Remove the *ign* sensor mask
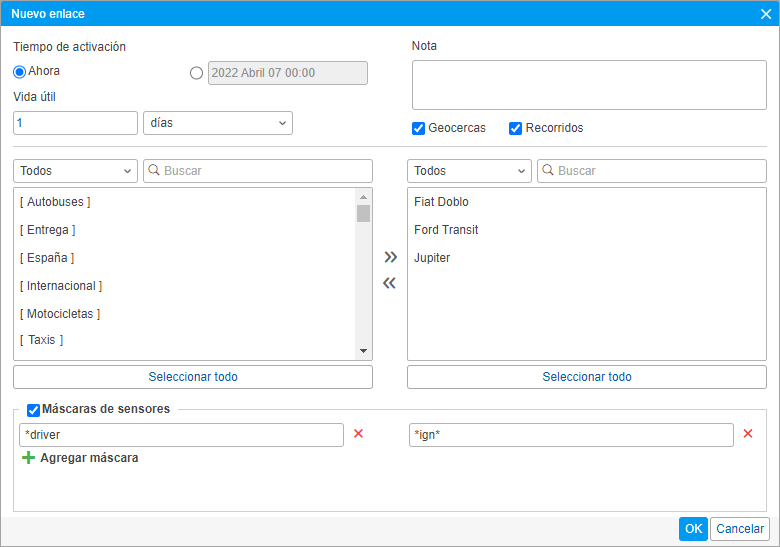Image resolution: width=780 pixels, height=547 pixels. point(747,434)
